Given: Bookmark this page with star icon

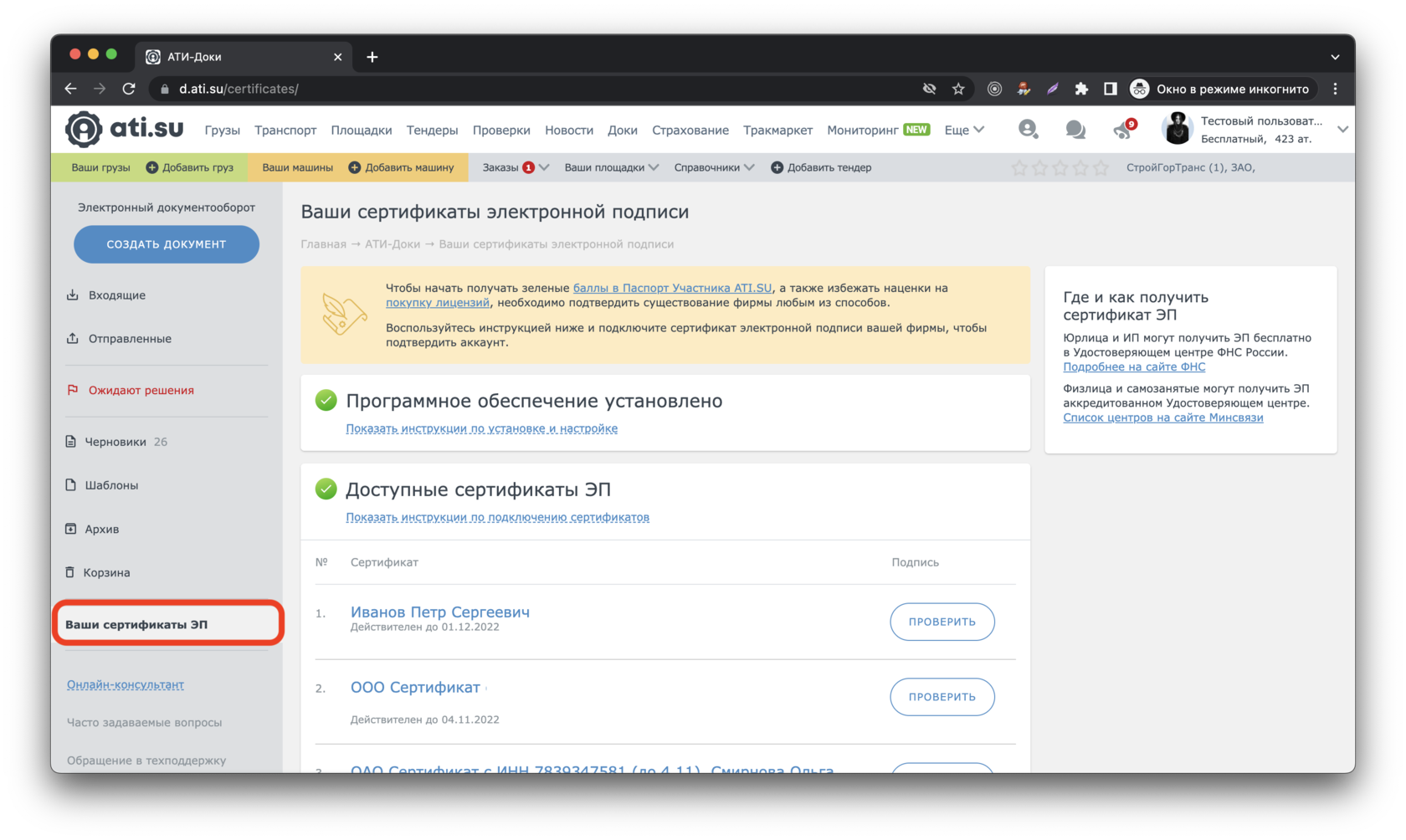Looking at the screenshot, I should point(958,89).
